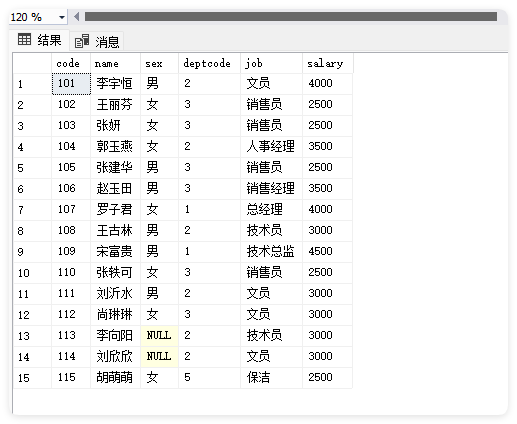The image size is (517, 424).
Task: Click the name cell 罗子君
Action: (x=115, y=210)
